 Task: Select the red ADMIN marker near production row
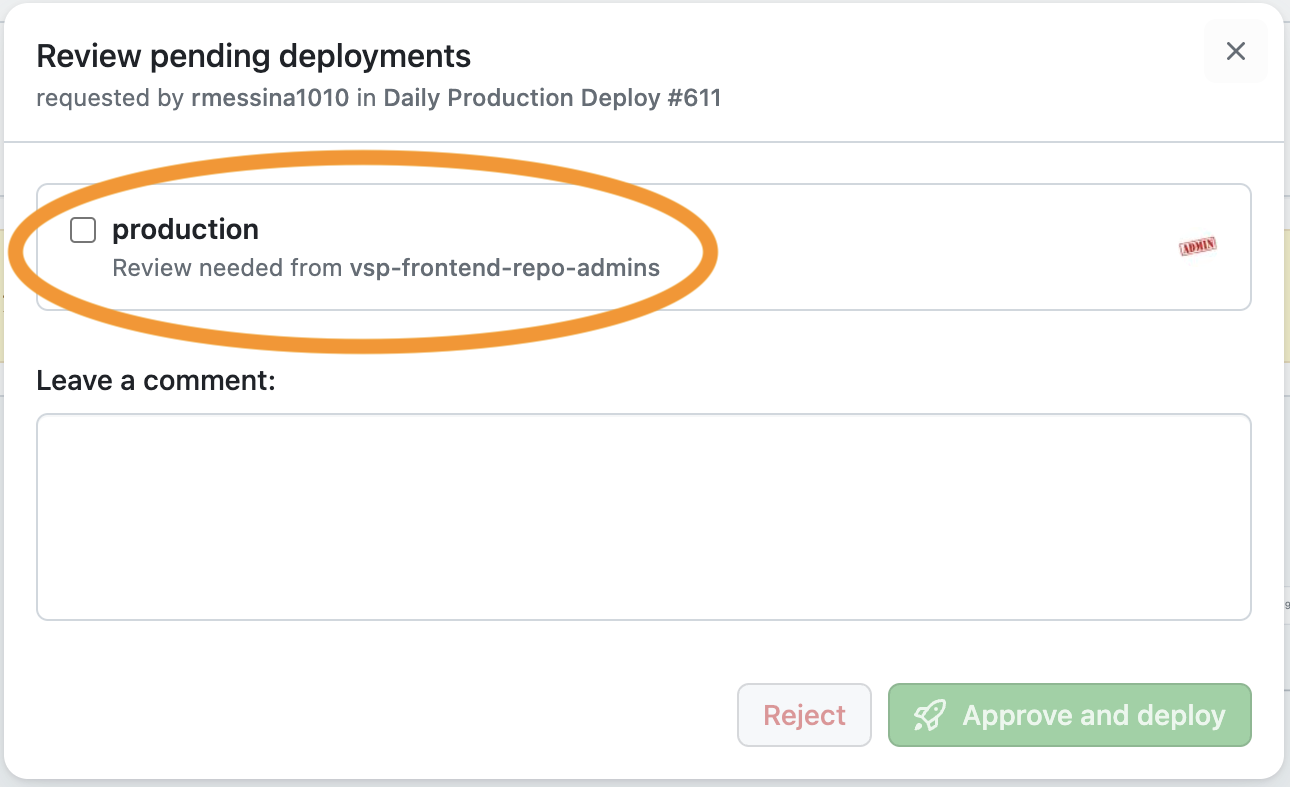[1197, 247]
